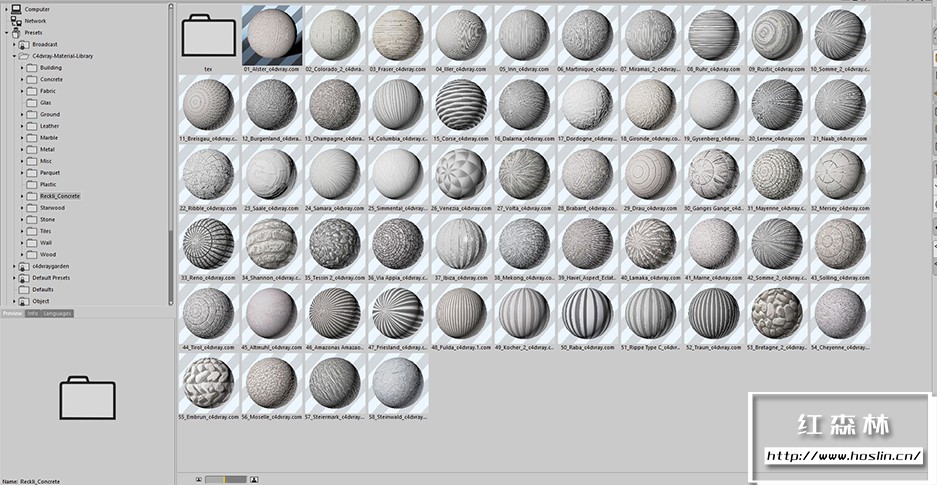Image resolution: width=937 pixels, height=485 pixels.
Task: Select the 15_Corse striped material sphere
Action: click(x=461, y=104)
